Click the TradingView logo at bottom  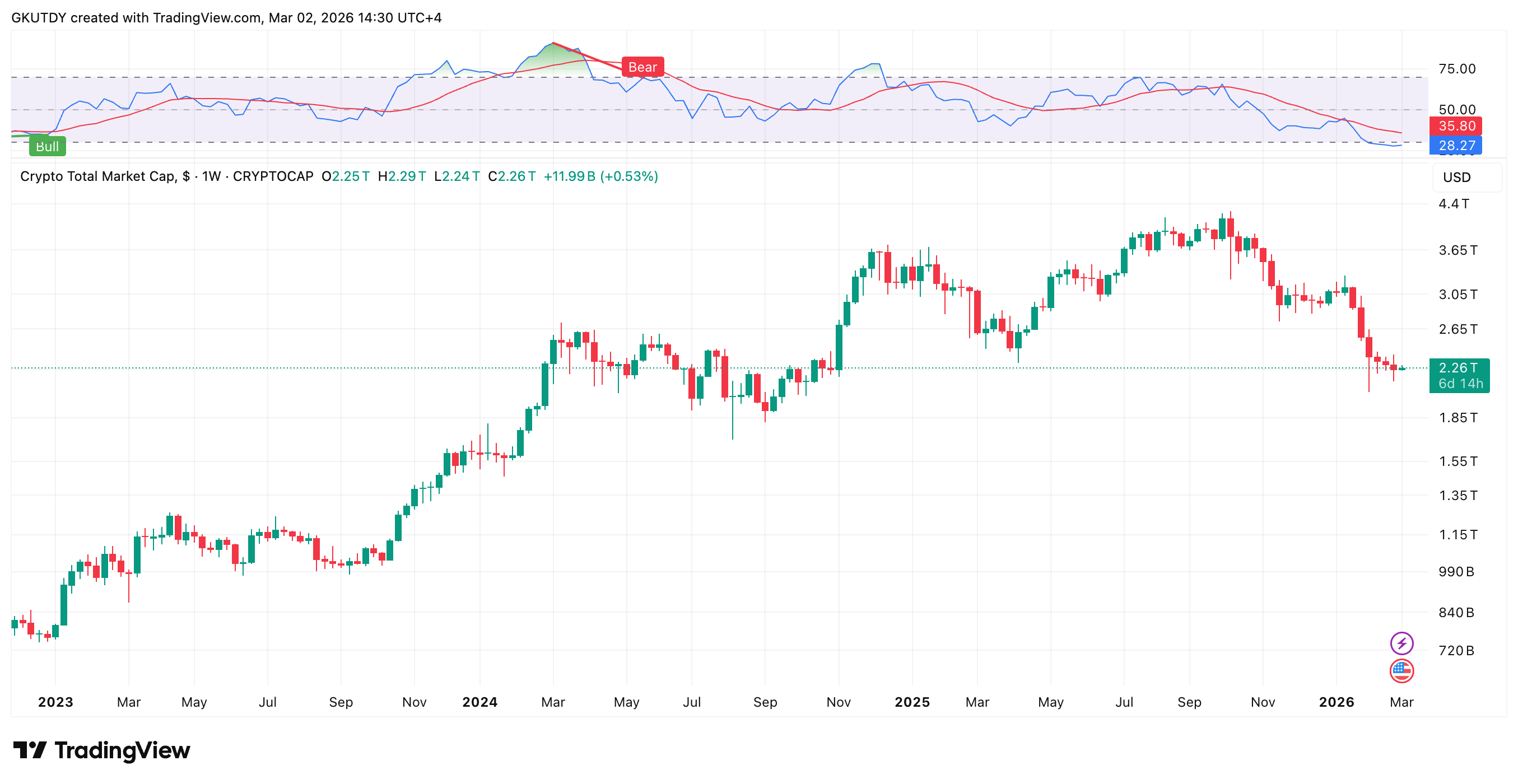(x=101, y=750)
